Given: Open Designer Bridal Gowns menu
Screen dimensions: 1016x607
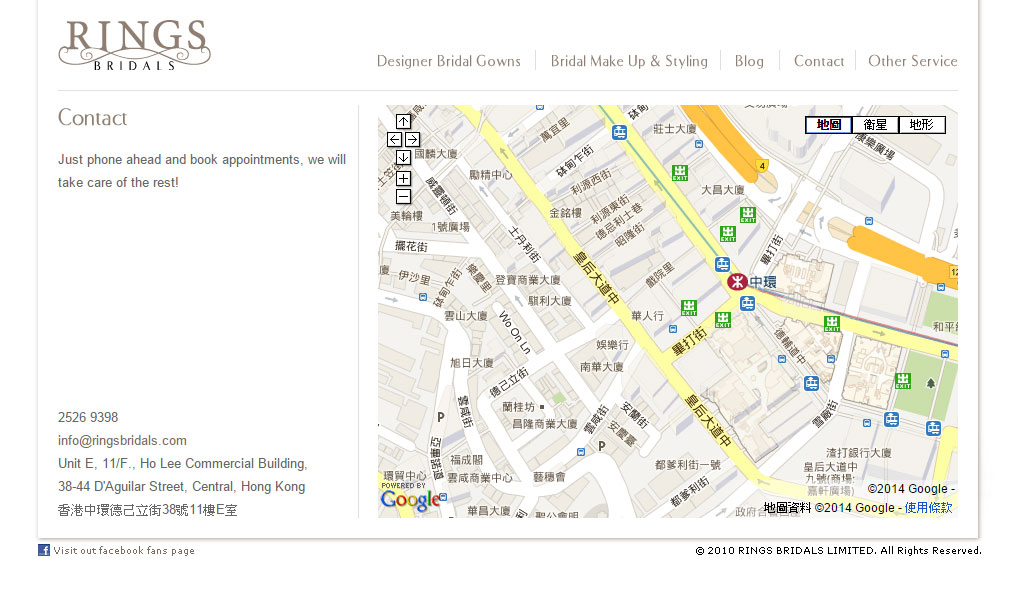Looking at the screenshot, I should coord(448,61).
